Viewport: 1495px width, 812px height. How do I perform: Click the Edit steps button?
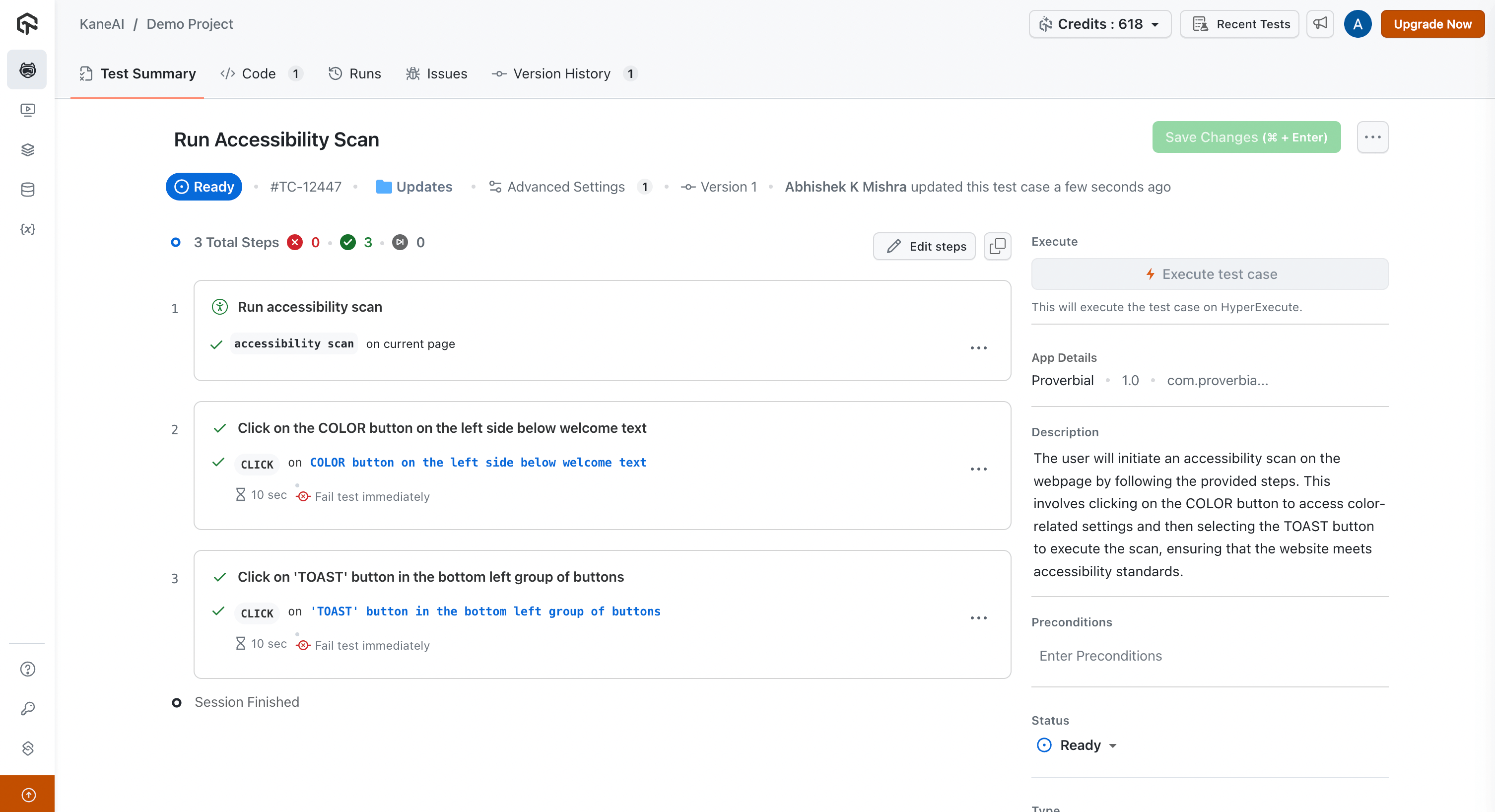(924, 246)
